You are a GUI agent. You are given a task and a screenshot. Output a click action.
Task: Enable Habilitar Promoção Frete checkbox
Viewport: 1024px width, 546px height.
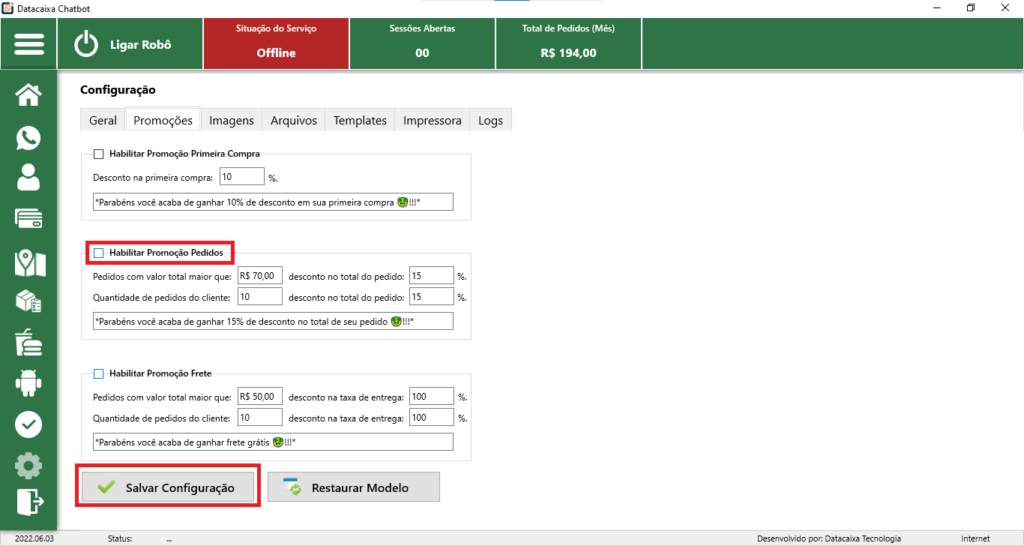click(99, 374)
